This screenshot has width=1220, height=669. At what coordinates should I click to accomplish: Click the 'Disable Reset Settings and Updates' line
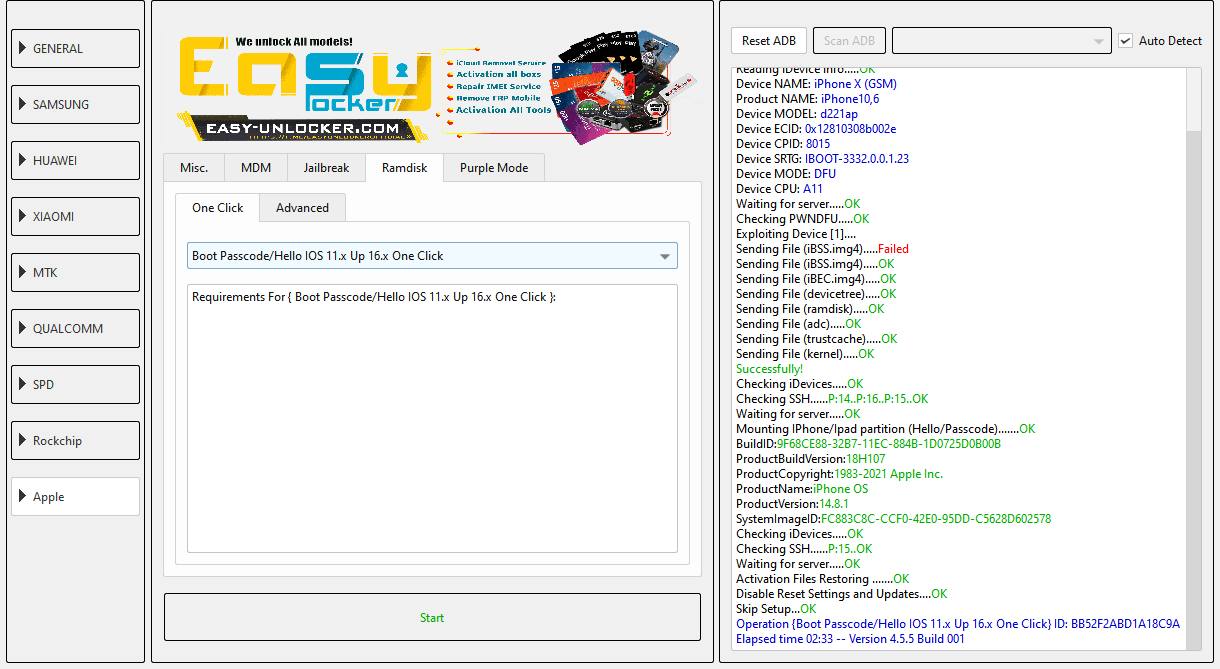(x=841, y=593)
